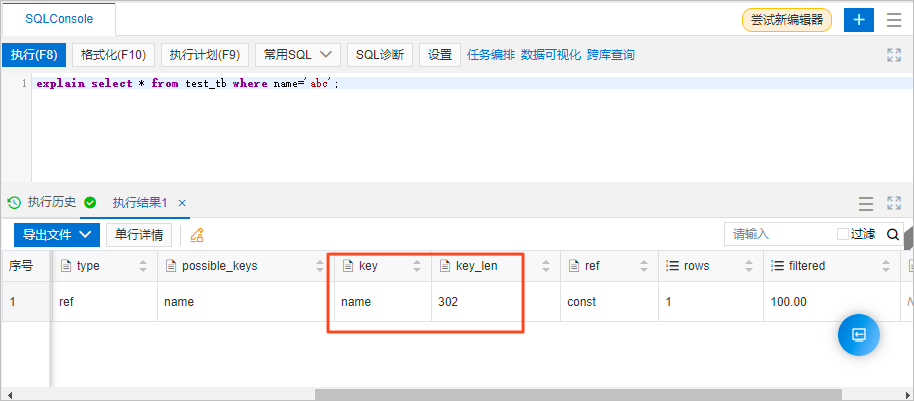Click the execution history clock icon
The height and width of the screenshot is (401, 914).
[x=14, y=203]
